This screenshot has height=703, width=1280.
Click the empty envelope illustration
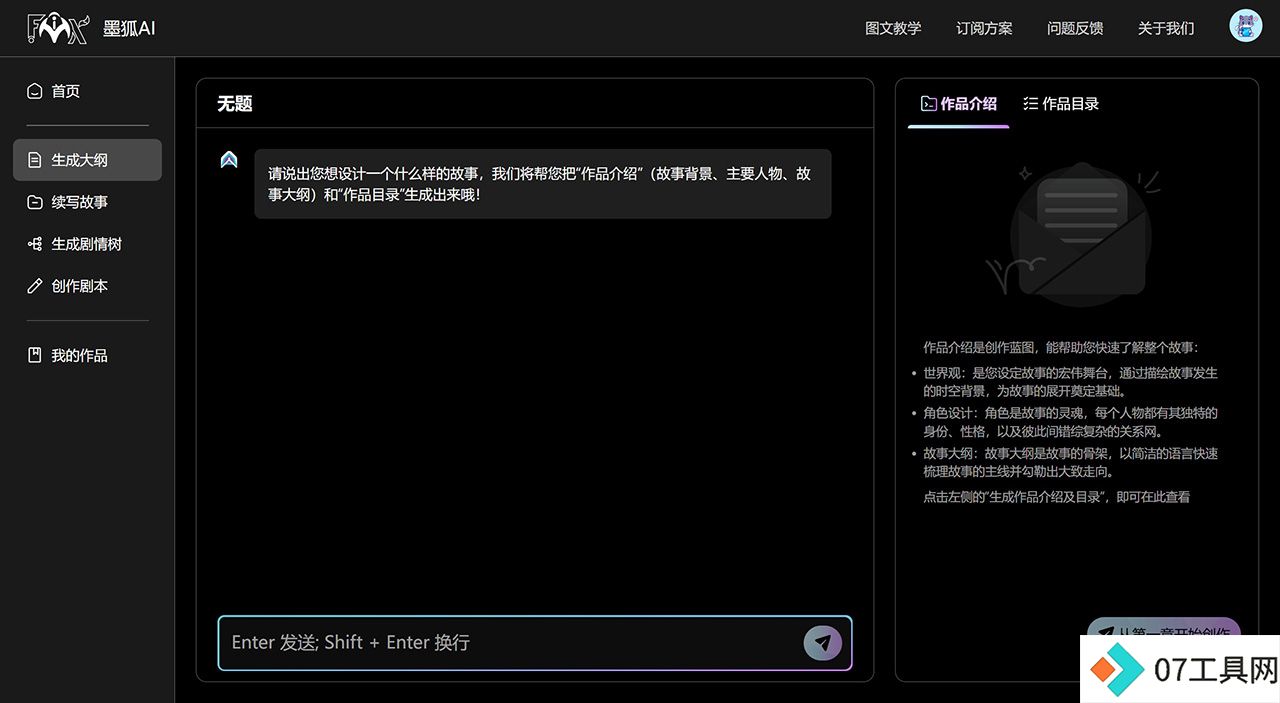tap(1076, 235)
